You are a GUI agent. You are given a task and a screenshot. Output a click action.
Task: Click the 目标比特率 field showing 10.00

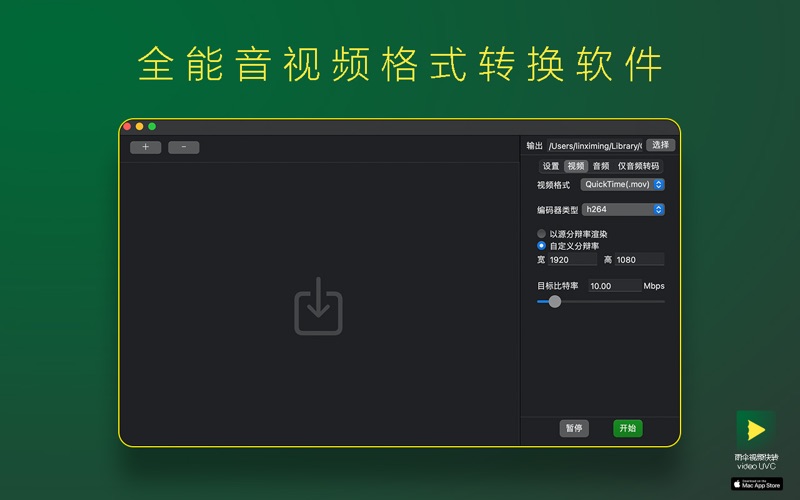[x=615, y=286]
